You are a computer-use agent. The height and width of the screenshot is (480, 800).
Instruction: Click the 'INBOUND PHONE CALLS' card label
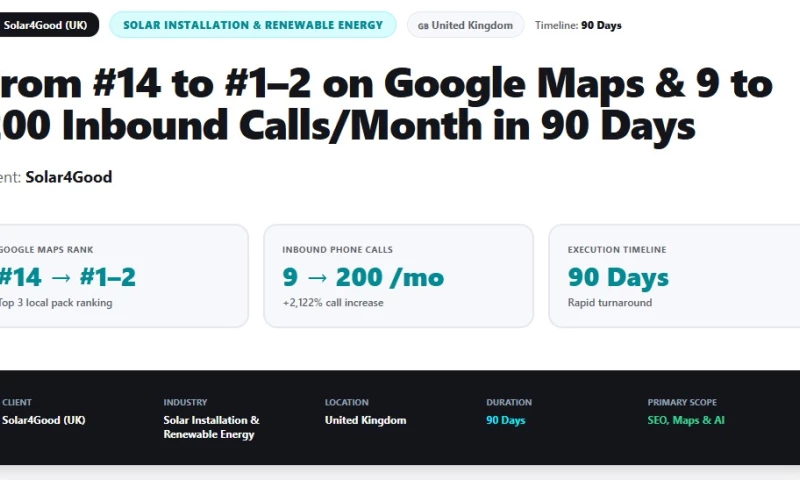pyautogui.click(x=337, y=249)
